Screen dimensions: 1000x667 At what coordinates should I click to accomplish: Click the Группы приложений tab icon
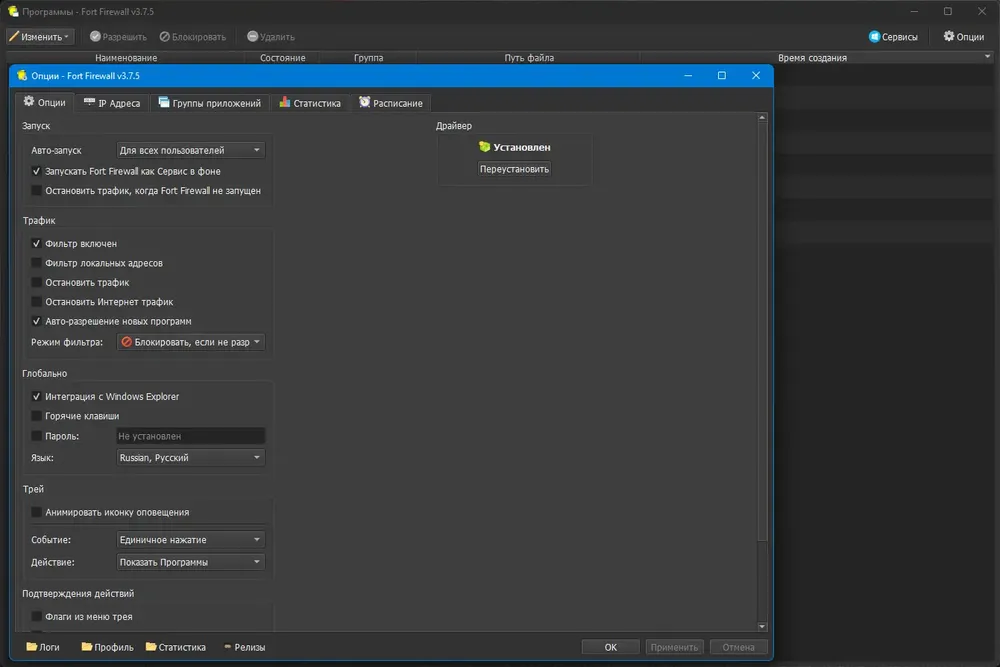[164, 102]
